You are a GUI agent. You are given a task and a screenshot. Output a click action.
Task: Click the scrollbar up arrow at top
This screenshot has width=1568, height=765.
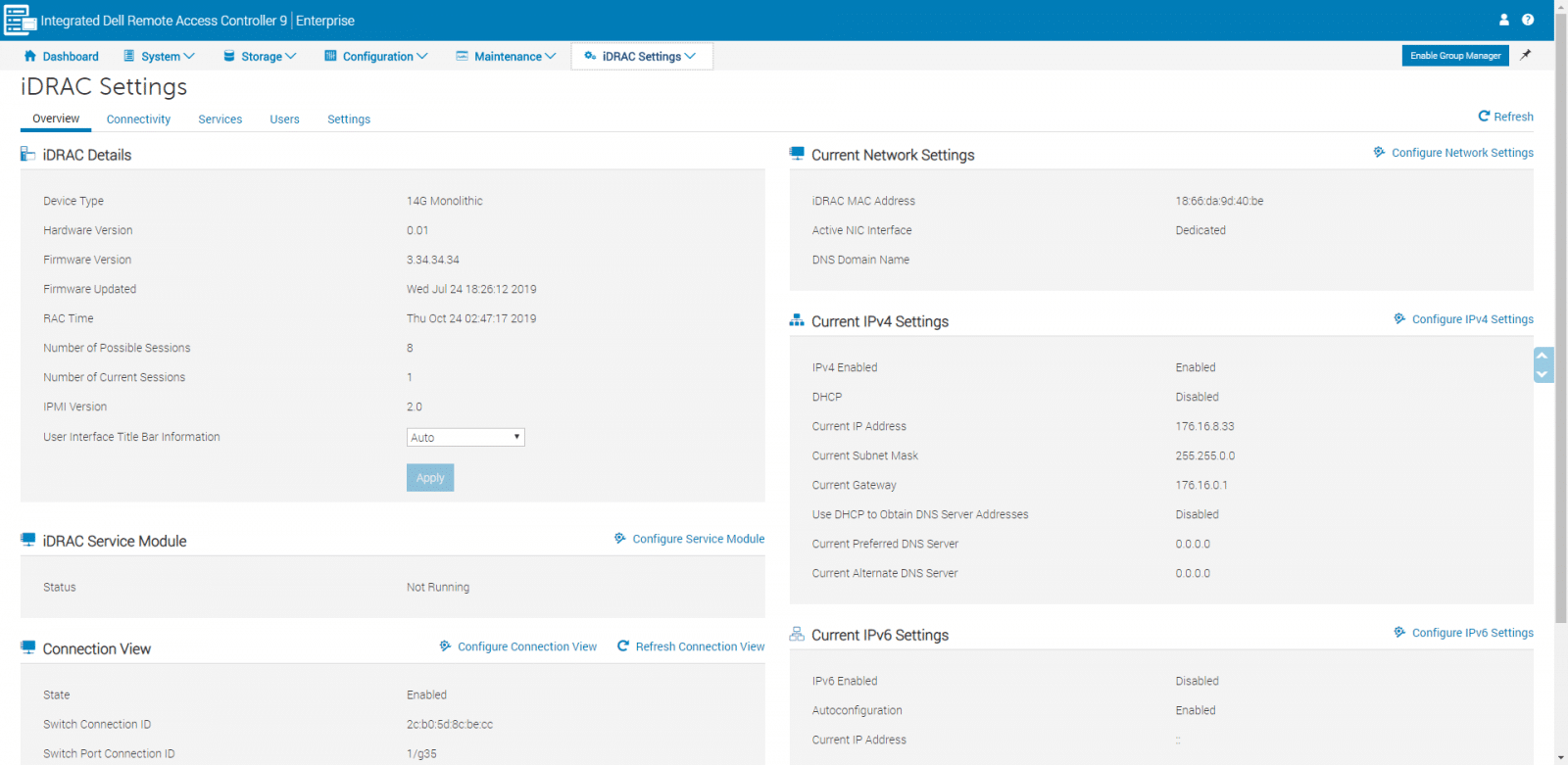1561,6
